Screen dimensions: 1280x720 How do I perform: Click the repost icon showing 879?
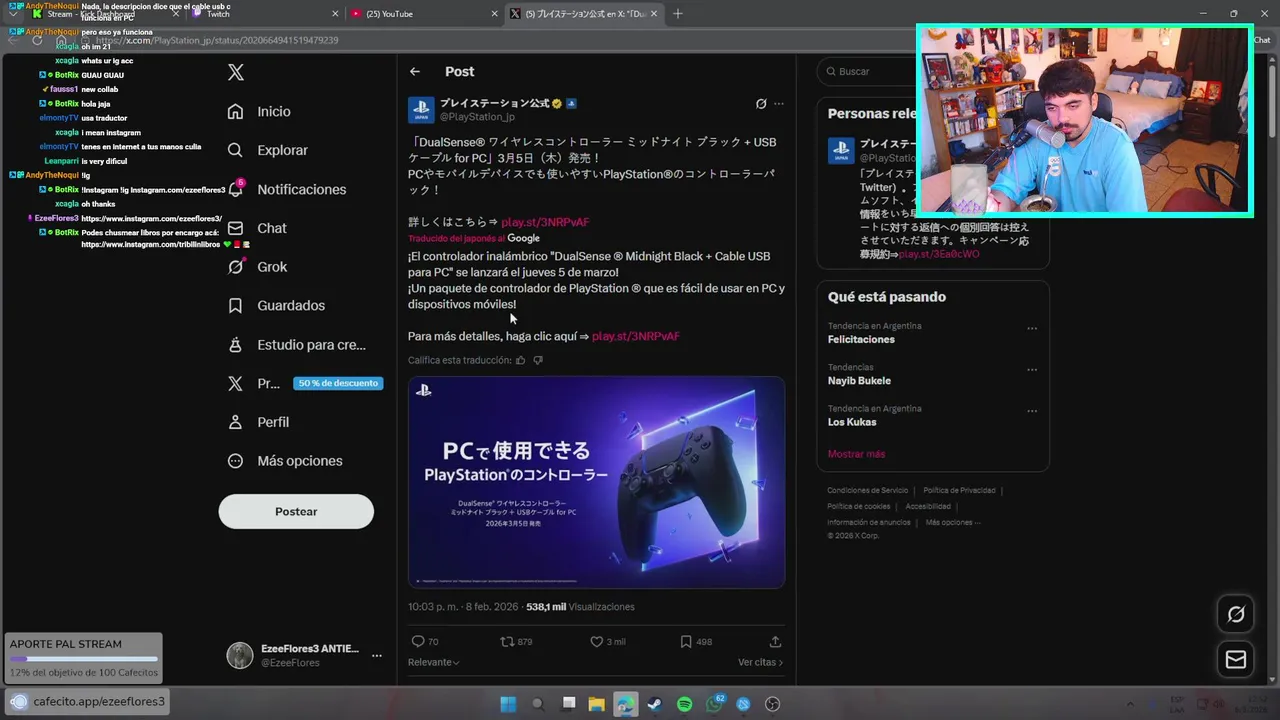pyautogui.click(x=507, y=641)
